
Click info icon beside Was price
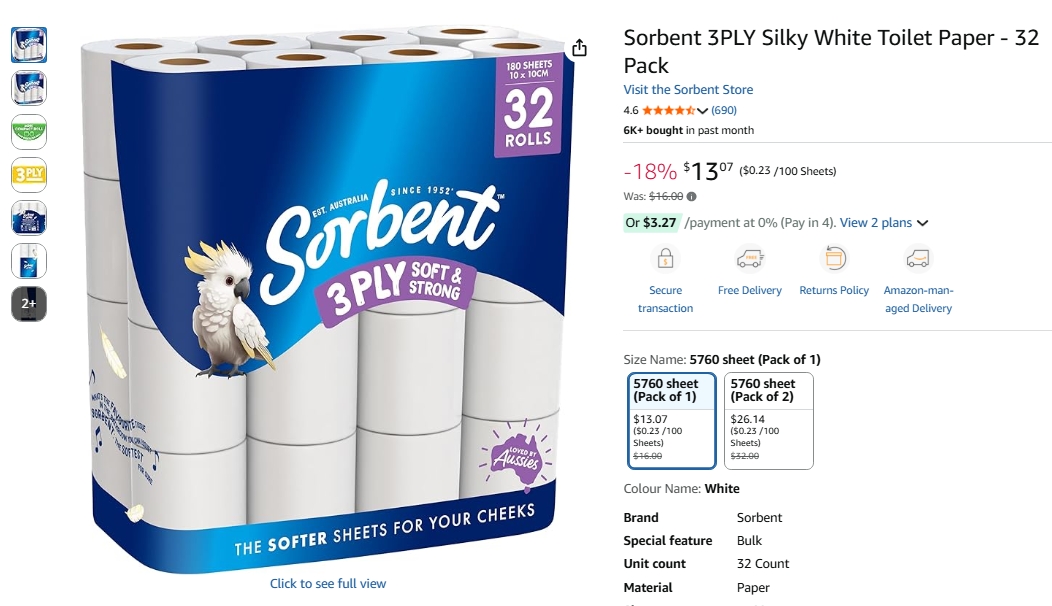[x=692, y=197]
